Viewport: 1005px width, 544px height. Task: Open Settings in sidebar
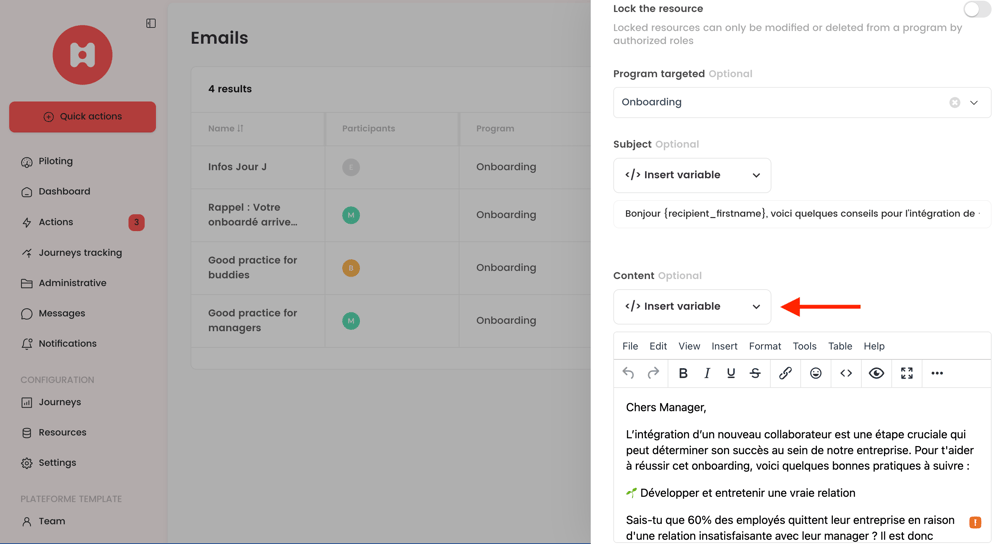[57, 463]
